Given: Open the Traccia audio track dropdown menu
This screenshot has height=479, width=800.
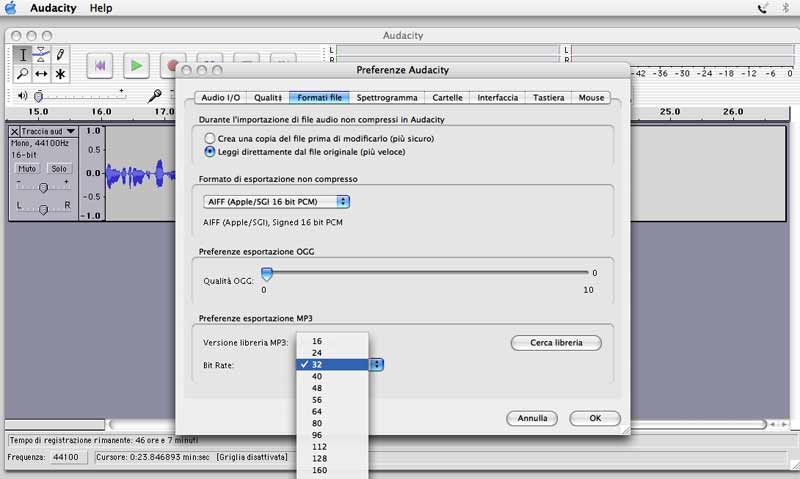Looking at the screenshot, I should tap(48, 132).
